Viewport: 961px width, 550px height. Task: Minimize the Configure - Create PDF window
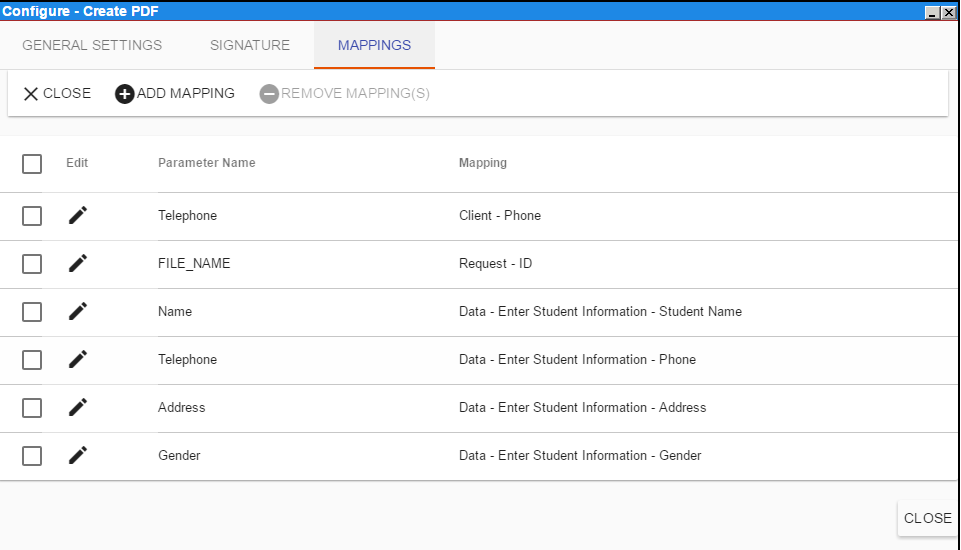point(932,12)
